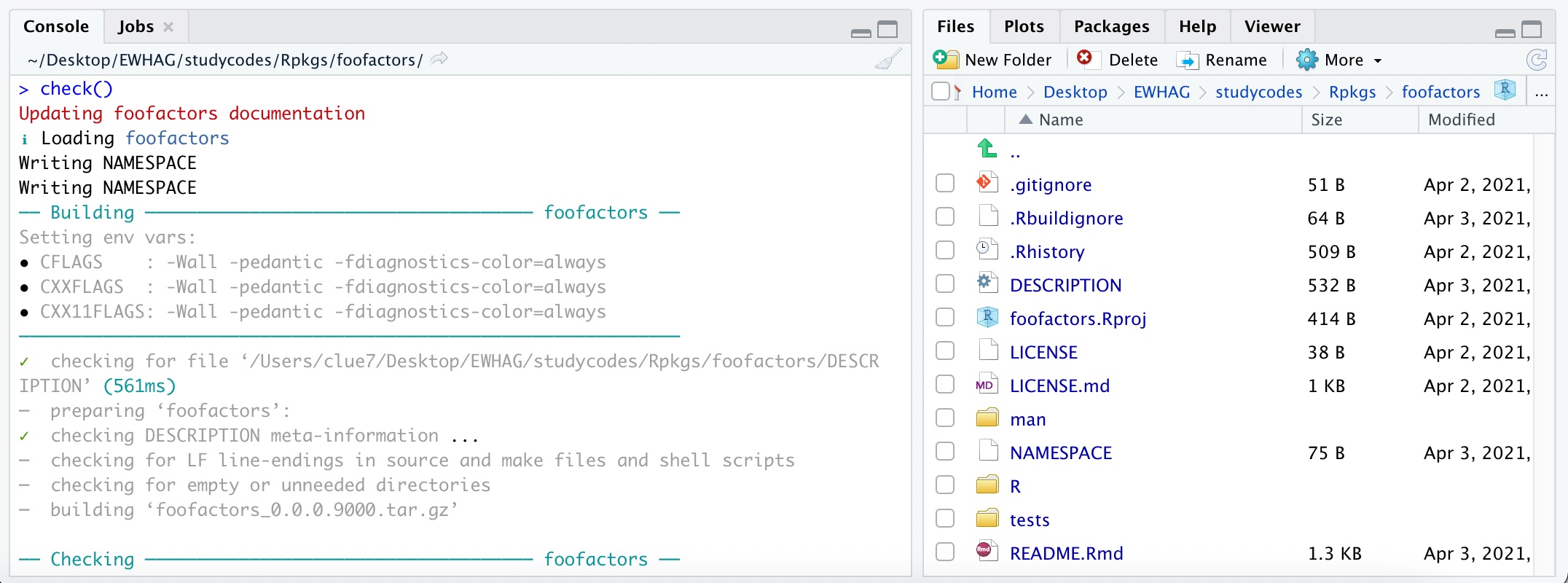Click the NAMESPACE blank file icon
Viewport: 1568px width, 583px height.
click(x=989, y=450)
